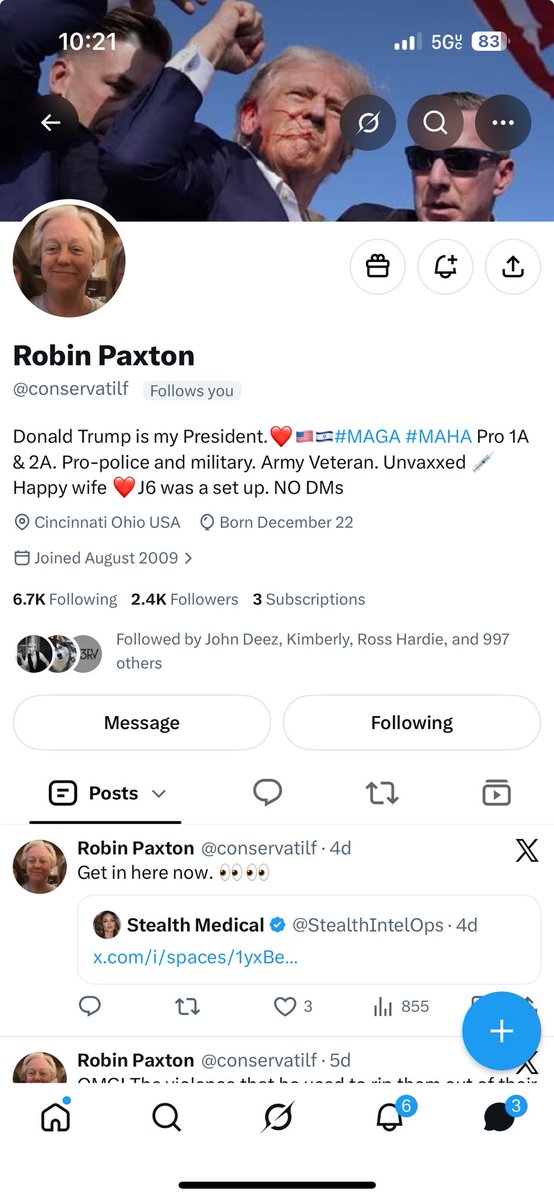
Task: Switch to the Replies tab
Action: (x=267, y=793)
